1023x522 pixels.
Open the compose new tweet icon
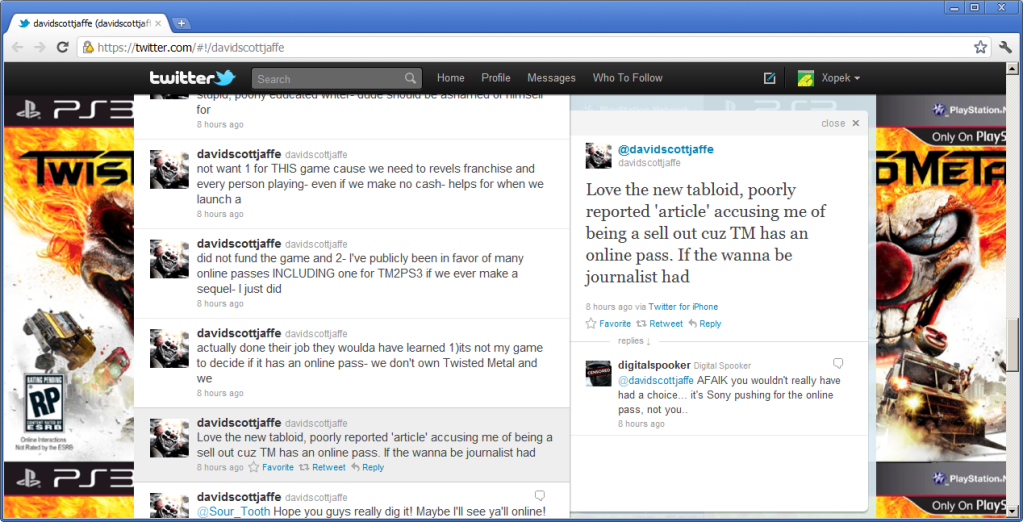pyautogui.click(x=769, y=78)
